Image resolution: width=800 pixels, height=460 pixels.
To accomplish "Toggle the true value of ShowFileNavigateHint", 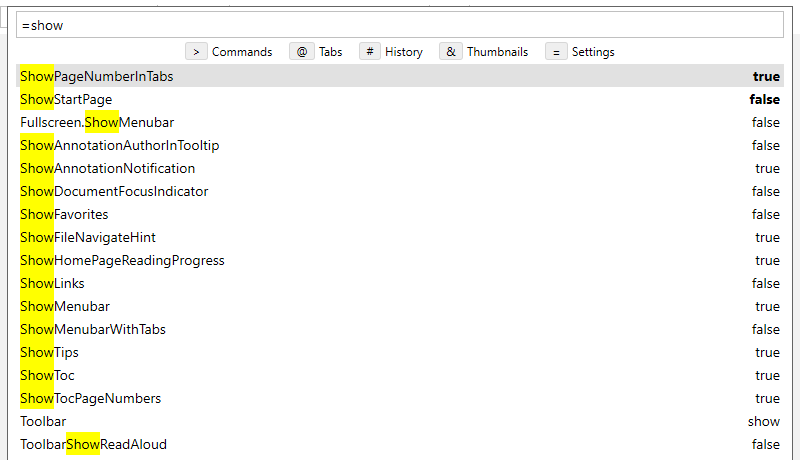I will 767,237.
